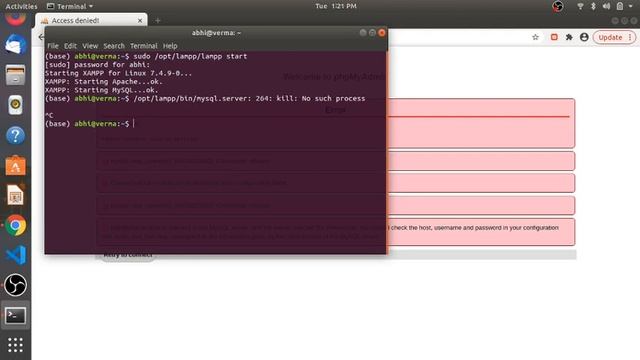Select the Terminal icon in dock
The height and width of the screenshot is (360, 640).
tap(15, 315)
